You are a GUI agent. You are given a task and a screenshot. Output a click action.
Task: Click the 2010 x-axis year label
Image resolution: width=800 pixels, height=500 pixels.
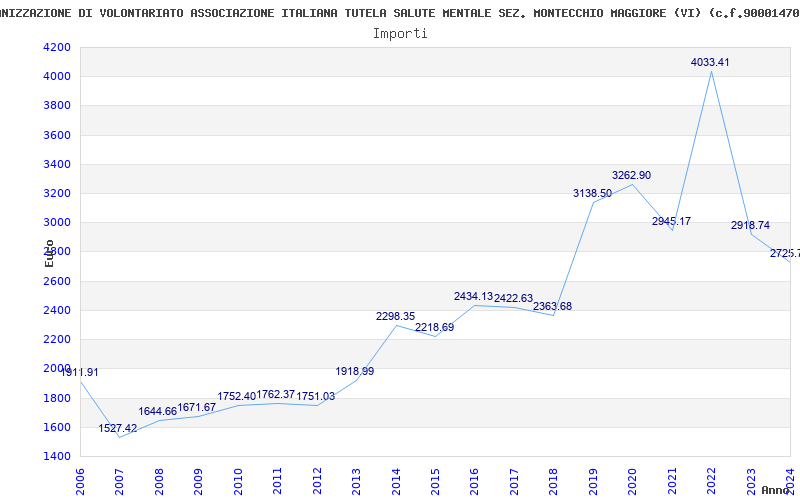(x=238, y=482)
